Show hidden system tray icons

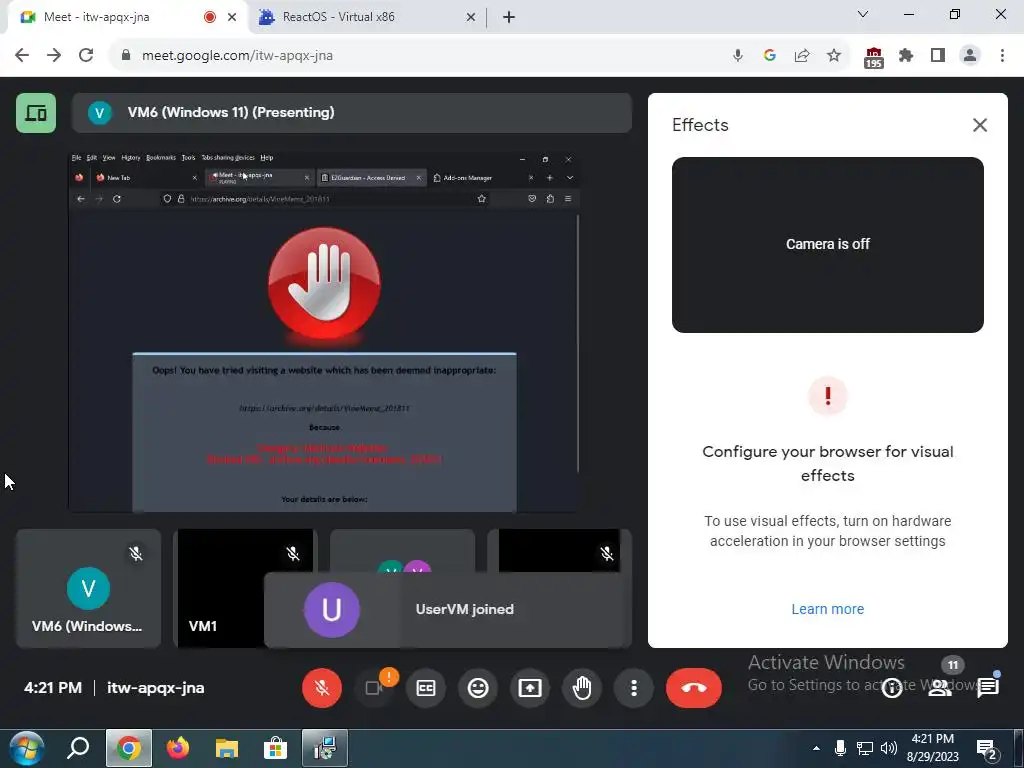(x=816, y=748)
